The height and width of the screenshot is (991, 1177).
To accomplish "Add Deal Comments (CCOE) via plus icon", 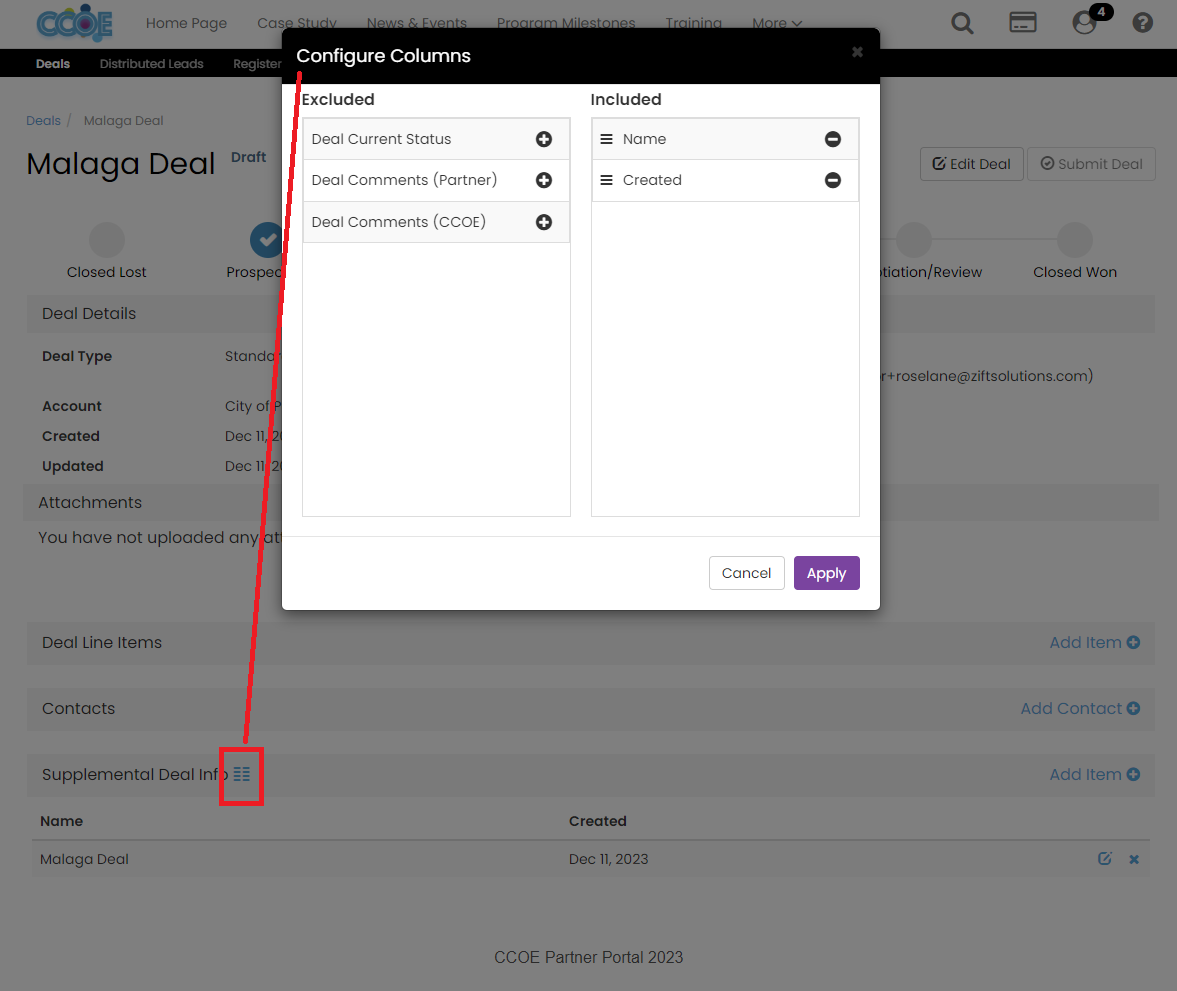I will click(544, 221).
